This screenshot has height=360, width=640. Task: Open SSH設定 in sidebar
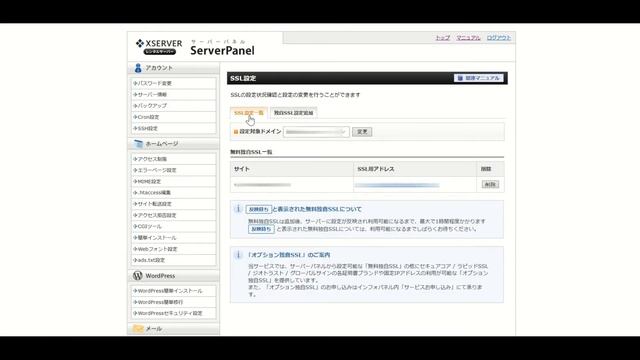tap(173, 128)
